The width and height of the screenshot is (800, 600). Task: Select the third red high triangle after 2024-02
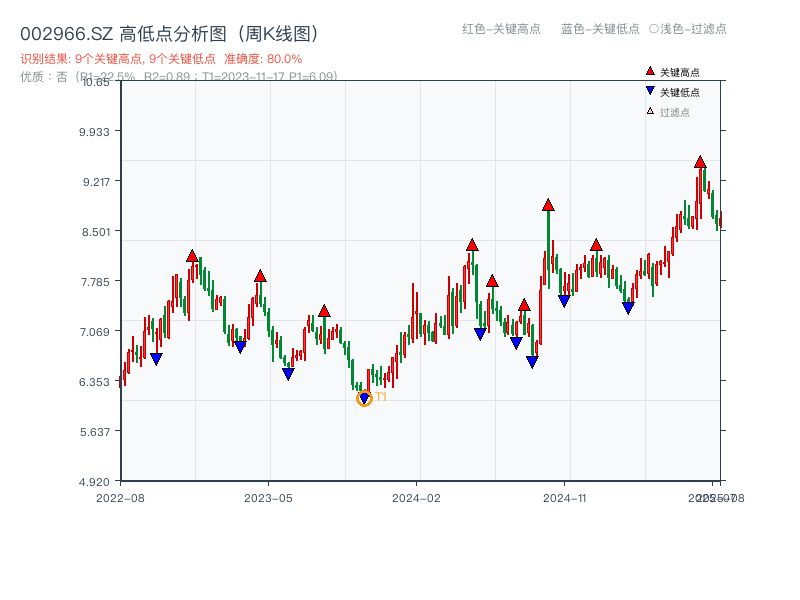pos(524,305)
